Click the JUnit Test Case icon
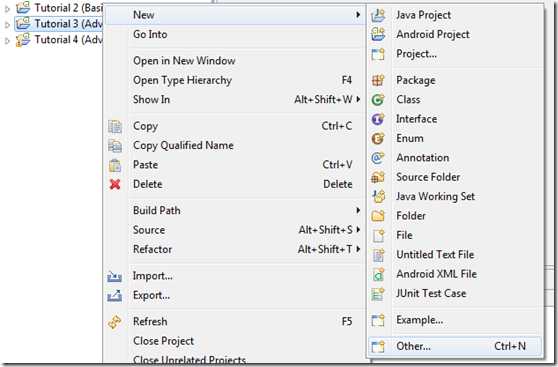 tap(378, 294)
